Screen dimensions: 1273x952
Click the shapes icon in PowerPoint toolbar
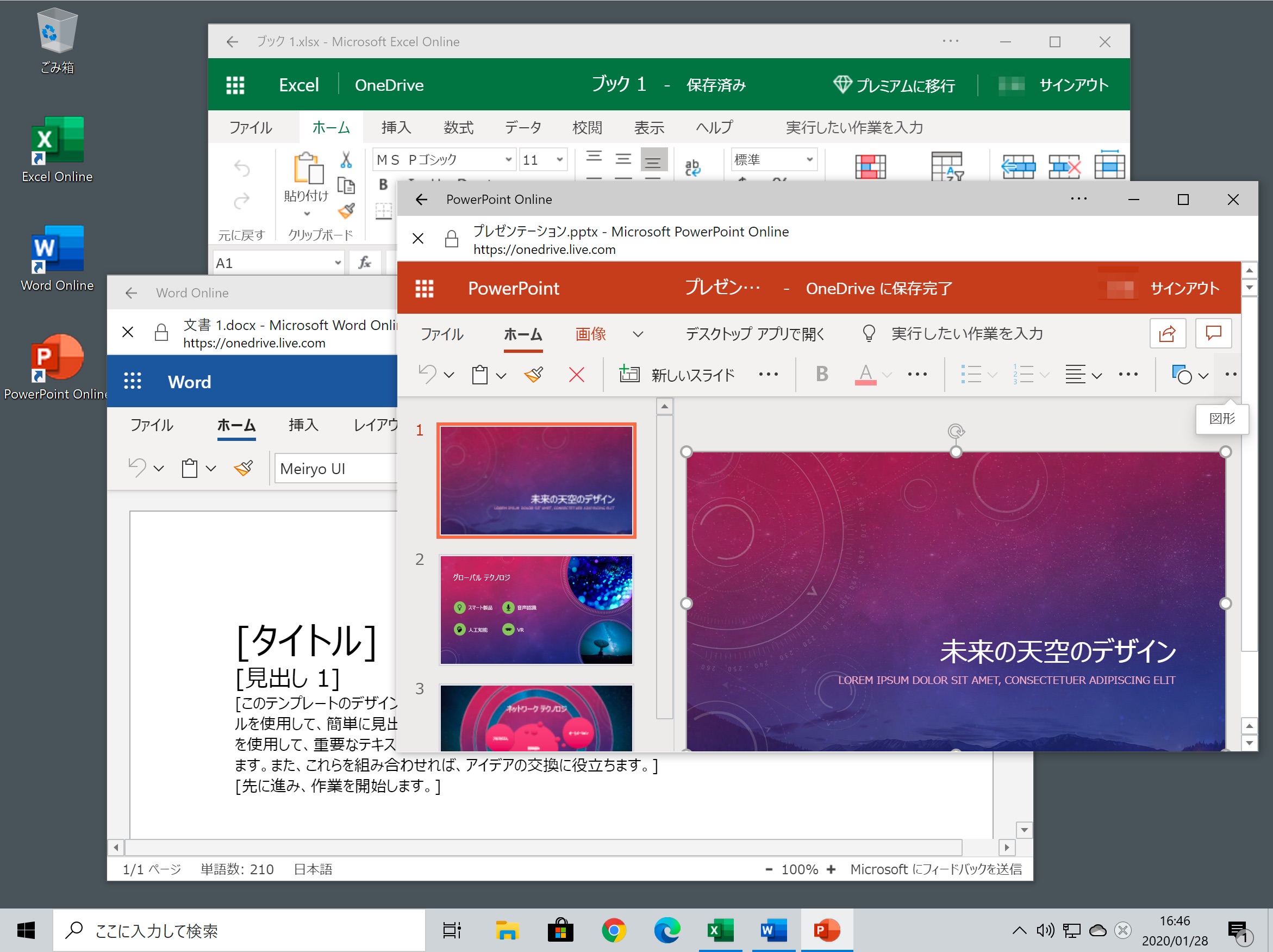[1182, 375]
